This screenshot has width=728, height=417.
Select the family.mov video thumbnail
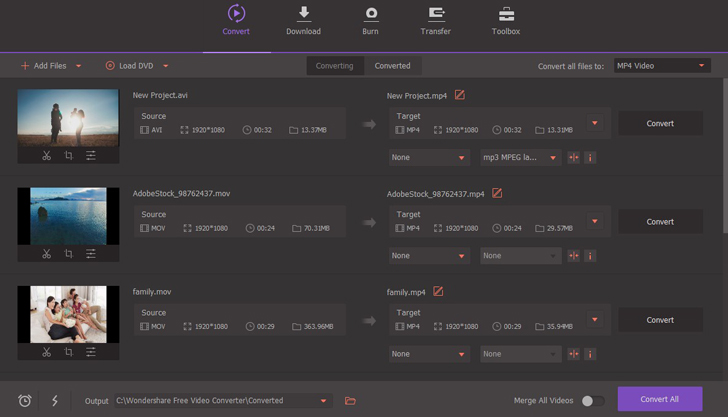click(68, 314)
